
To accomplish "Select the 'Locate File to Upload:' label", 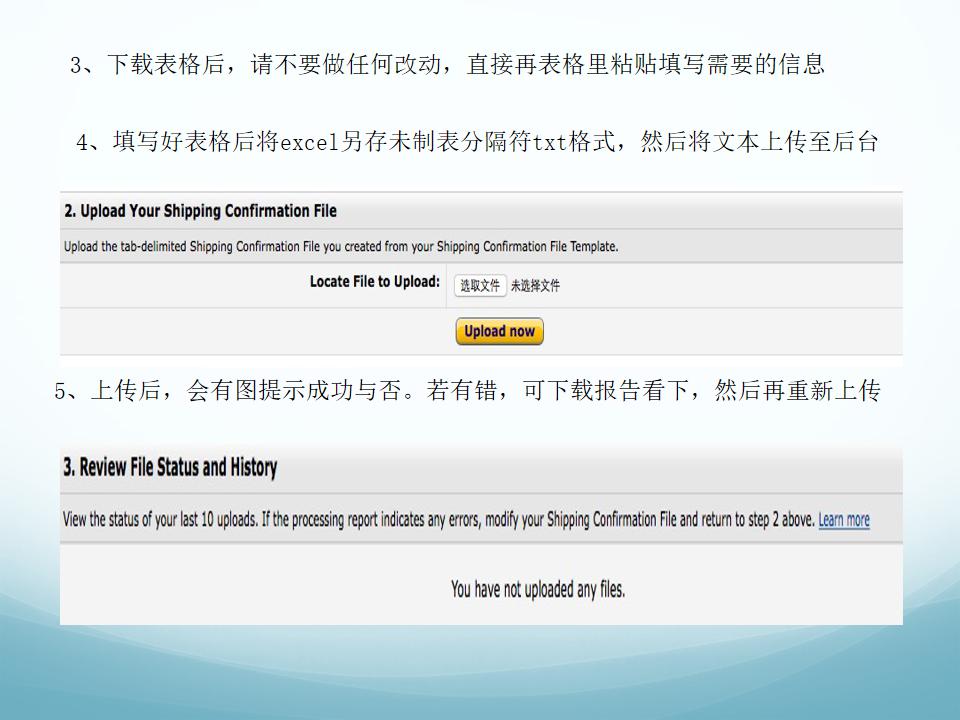I will coord(375,282).
